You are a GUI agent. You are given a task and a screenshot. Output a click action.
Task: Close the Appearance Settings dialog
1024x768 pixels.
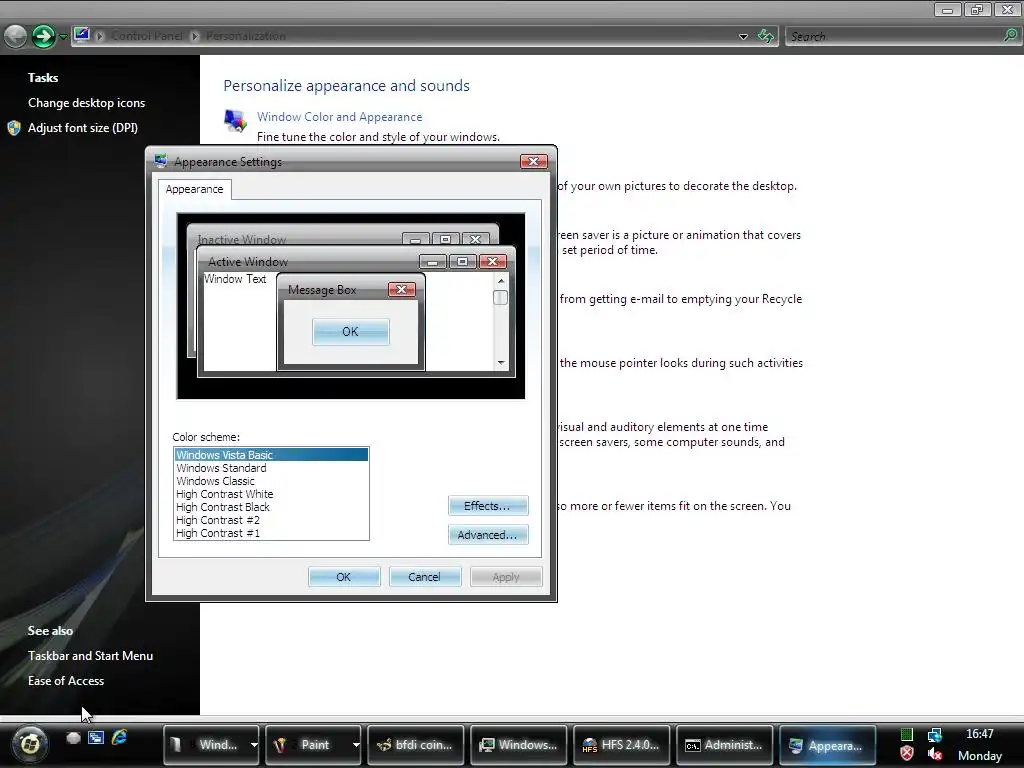click(534, 161)
